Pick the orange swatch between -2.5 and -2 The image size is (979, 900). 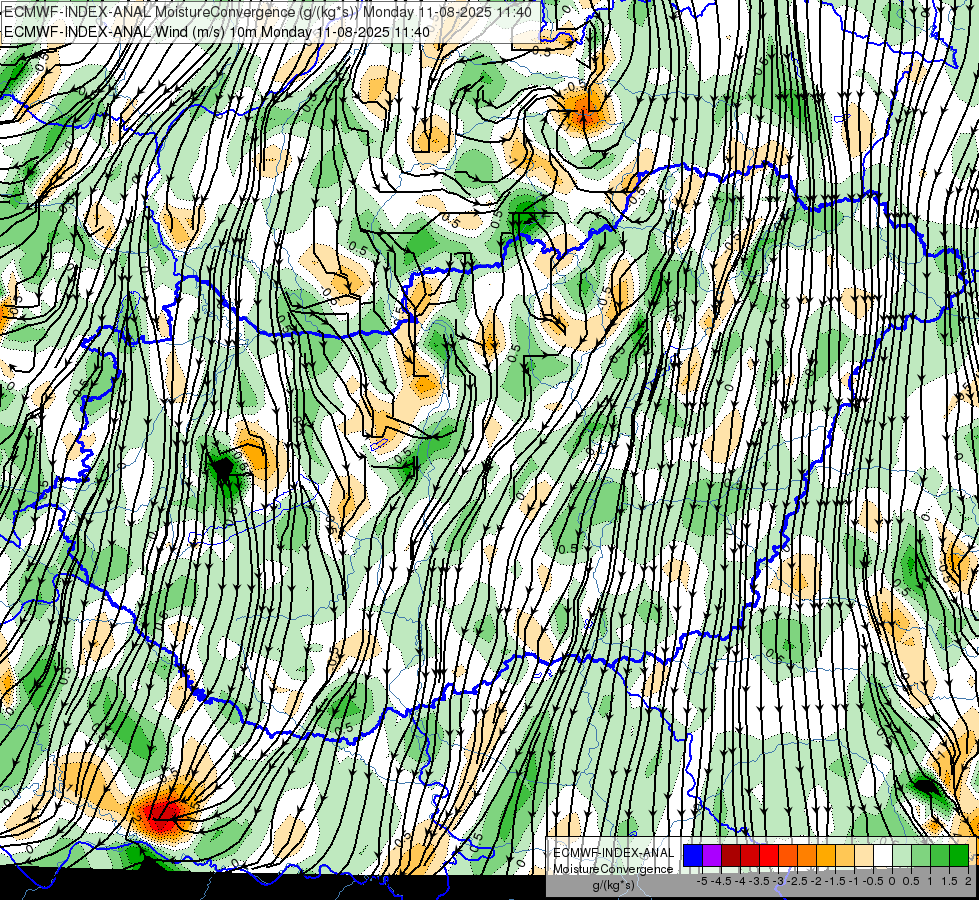point(807,855)
